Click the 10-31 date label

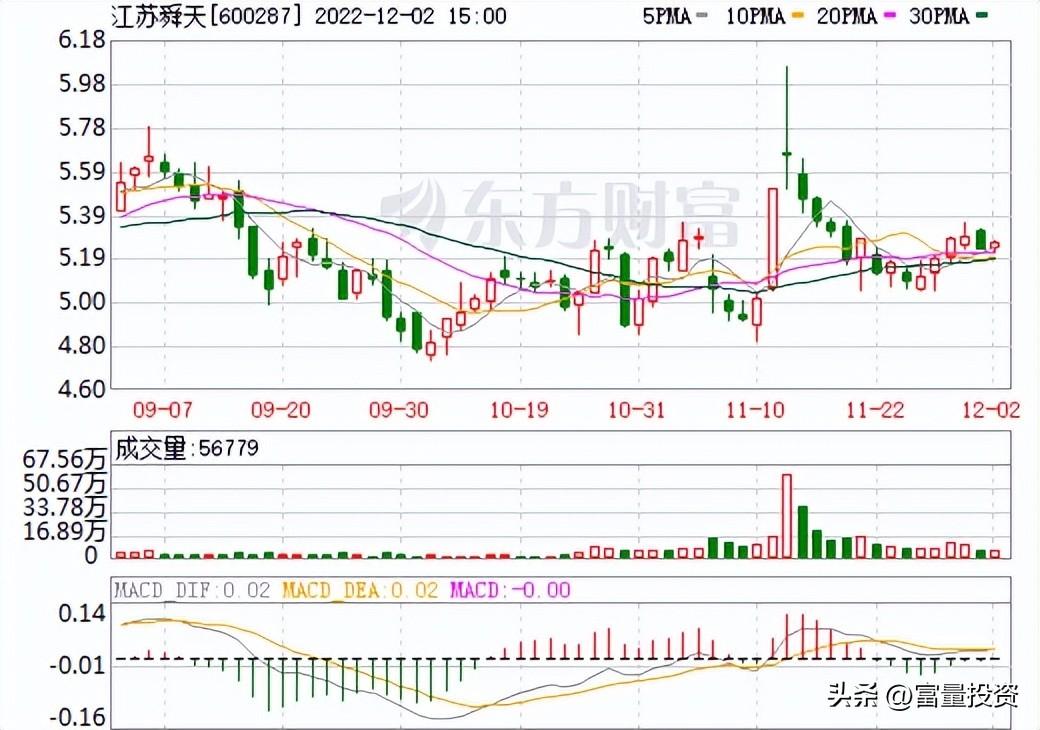636,410
